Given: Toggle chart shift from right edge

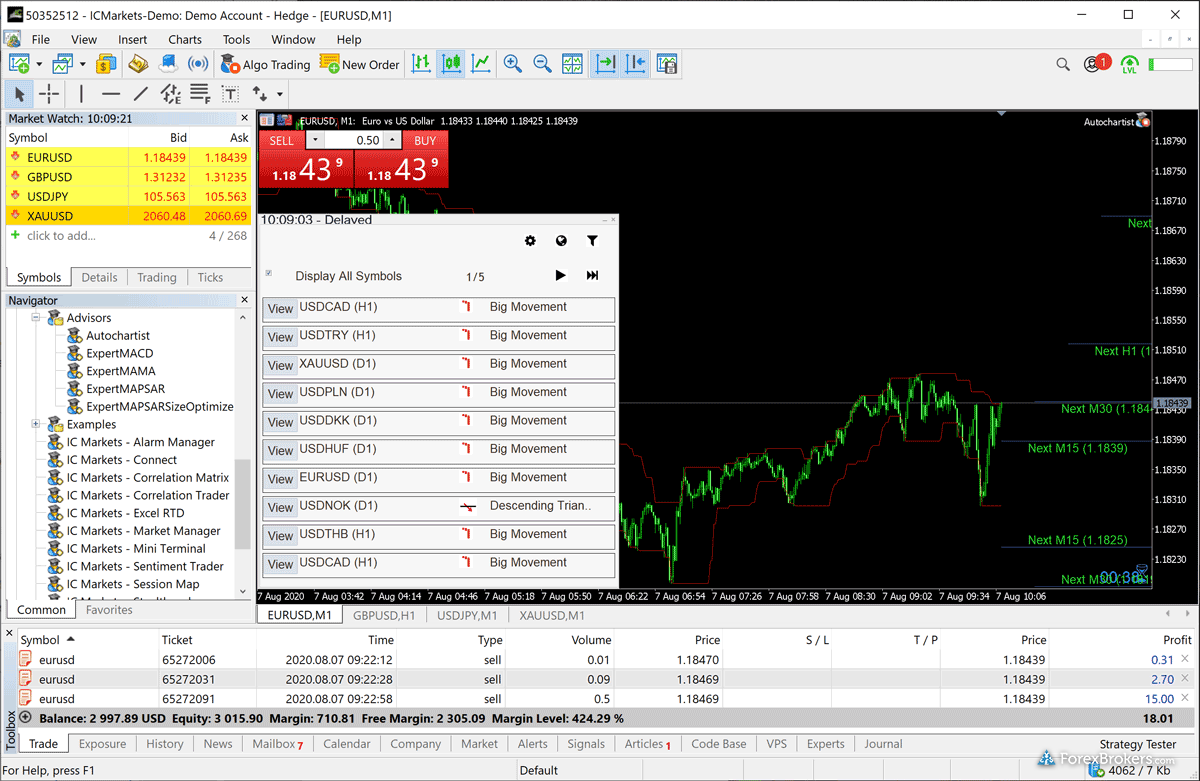Looking at the screenshot, I should pyautogui.click(x=635, y=64).
